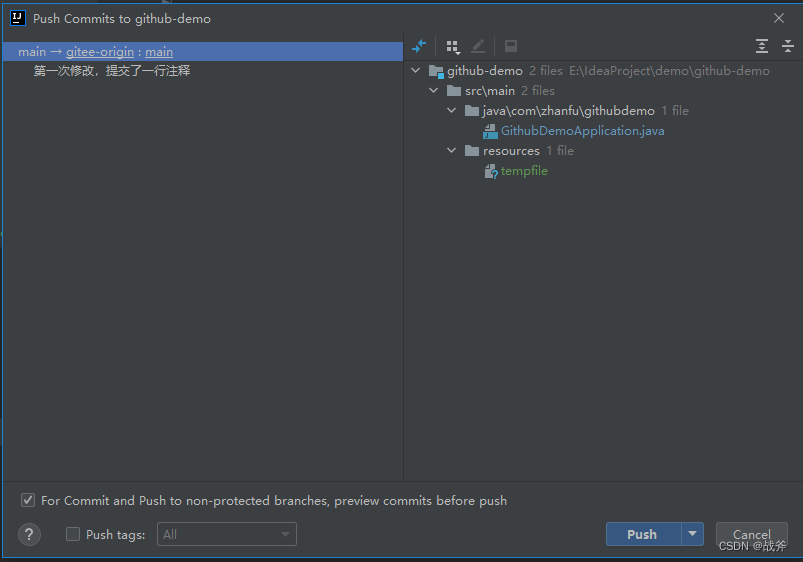The width and height of the screenshot is (803, 562).
Task: Click the IntelliJ logo in title bar
Action: (x=17, y=18)
